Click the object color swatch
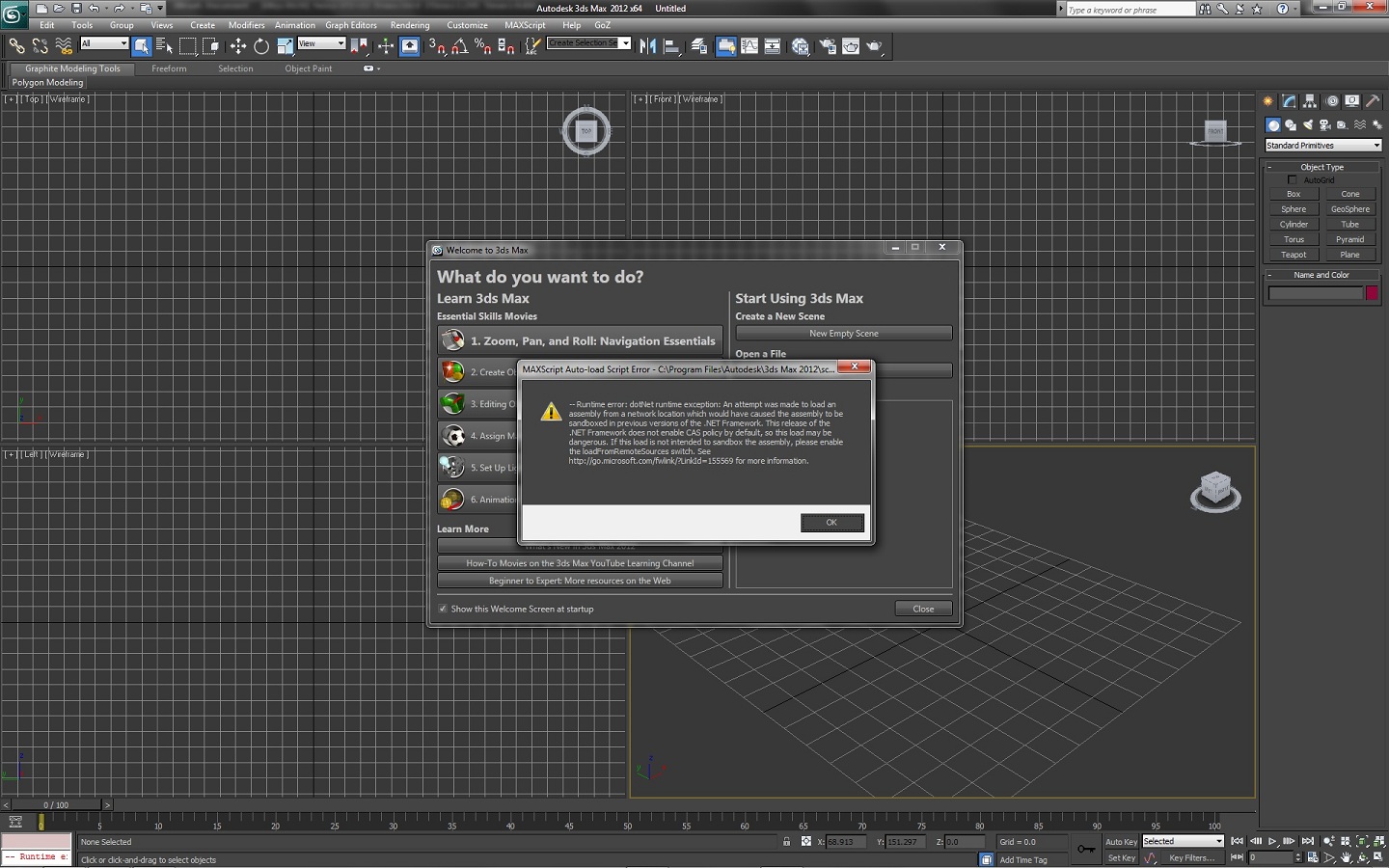The width and height of the screenshot is (1389, 868). [x=1372, y=293]
